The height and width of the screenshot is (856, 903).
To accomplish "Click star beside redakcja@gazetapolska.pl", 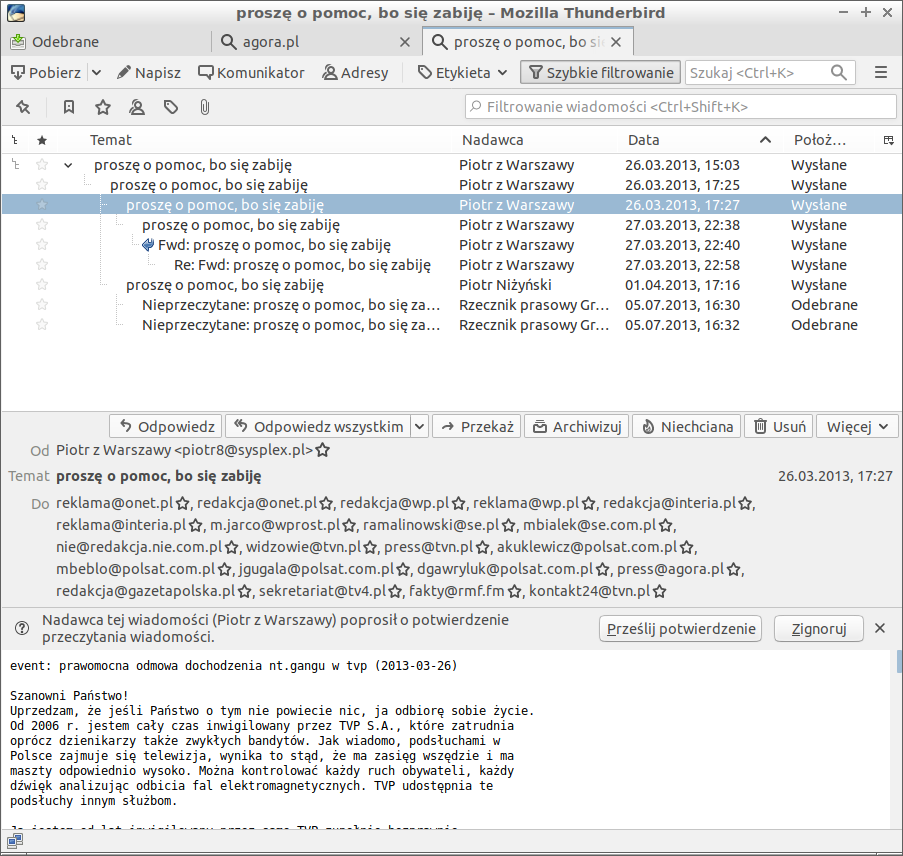I will [x=245, y=591].
